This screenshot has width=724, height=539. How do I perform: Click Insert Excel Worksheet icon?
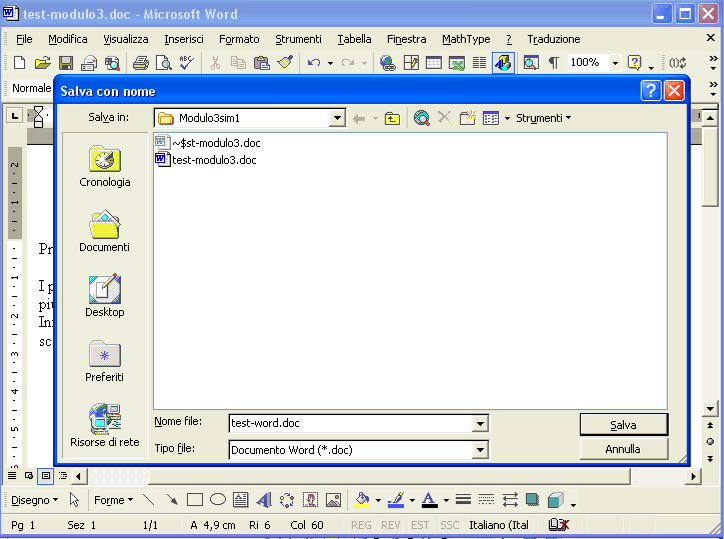click(x=457, y=62)
